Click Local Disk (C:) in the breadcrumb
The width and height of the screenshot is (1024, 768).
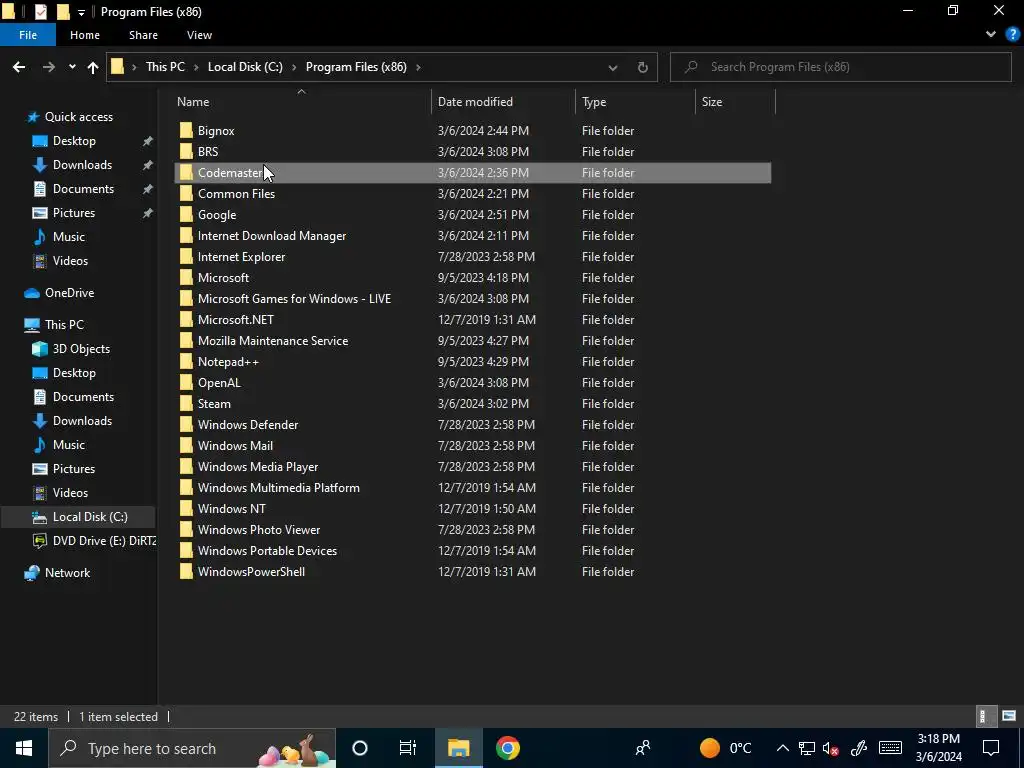point(245,67)
